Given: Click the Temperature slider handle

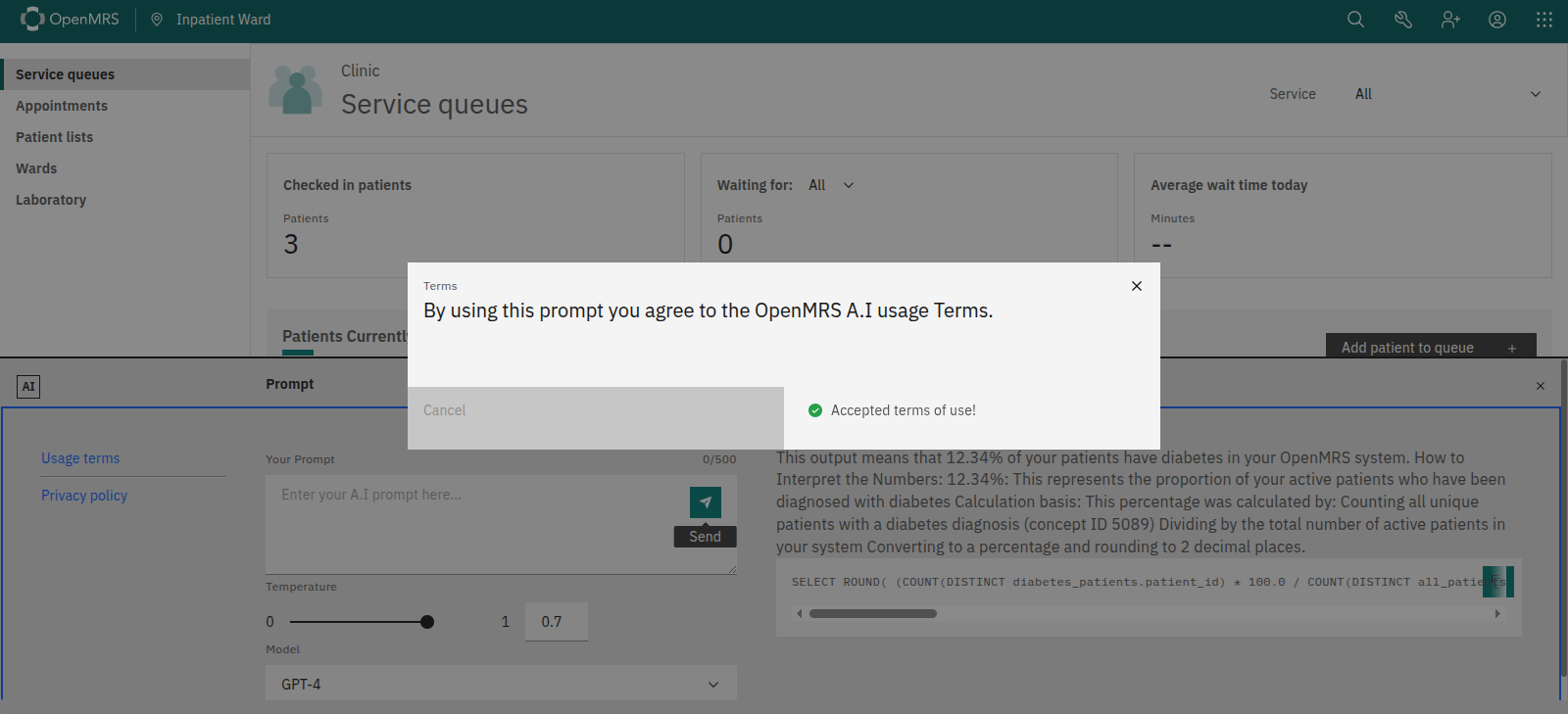Looking at the screenshot, I should pos(427,622).
